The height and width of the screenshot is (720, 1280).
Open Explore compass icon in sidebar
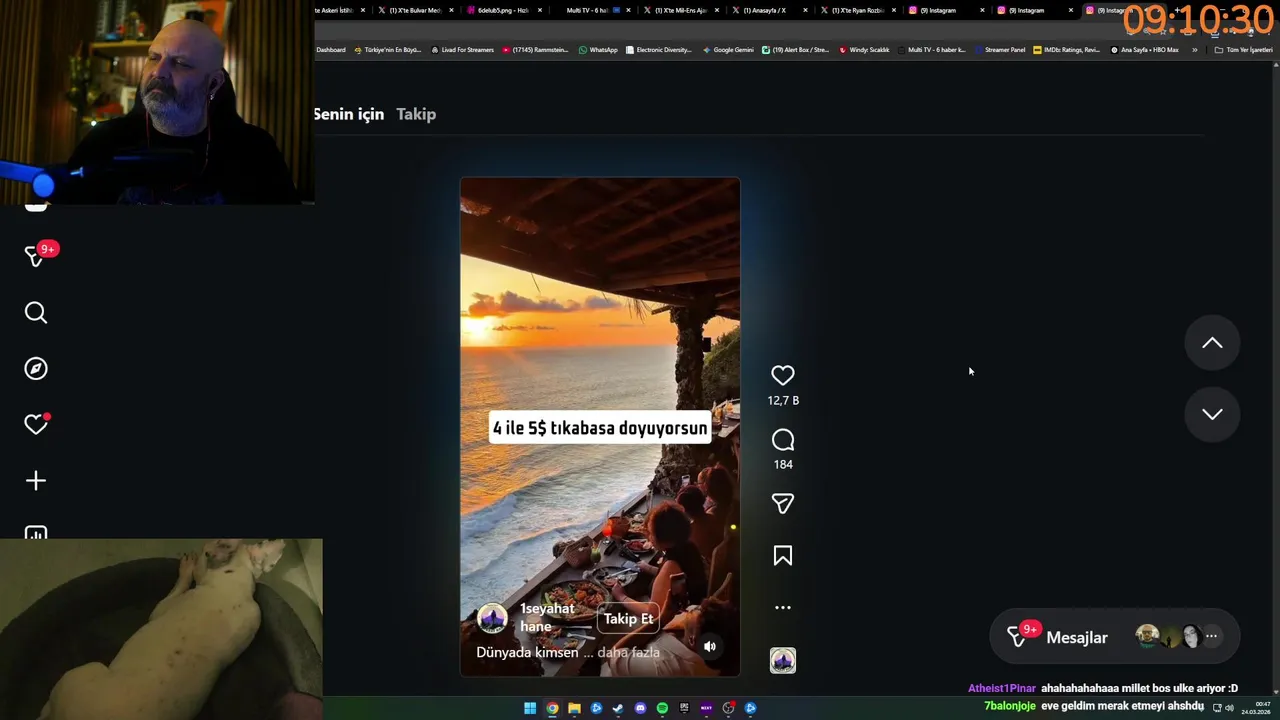(36, 369)
